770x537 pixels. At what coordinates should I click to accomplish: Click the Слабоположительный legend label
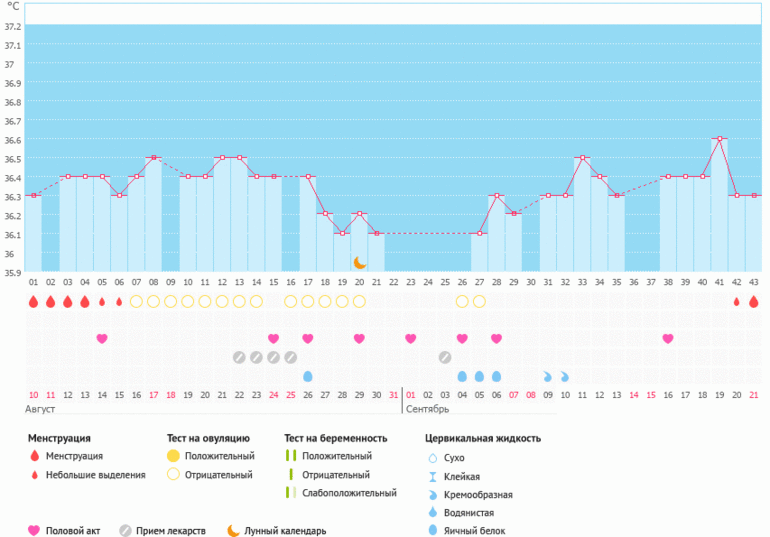349,493
